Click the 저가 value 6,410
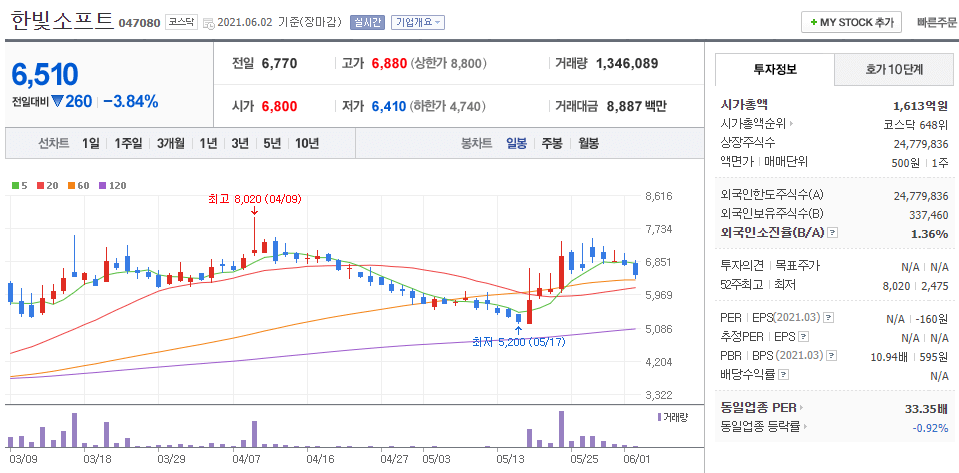This screenshot has width=959, height=473. 389,106
